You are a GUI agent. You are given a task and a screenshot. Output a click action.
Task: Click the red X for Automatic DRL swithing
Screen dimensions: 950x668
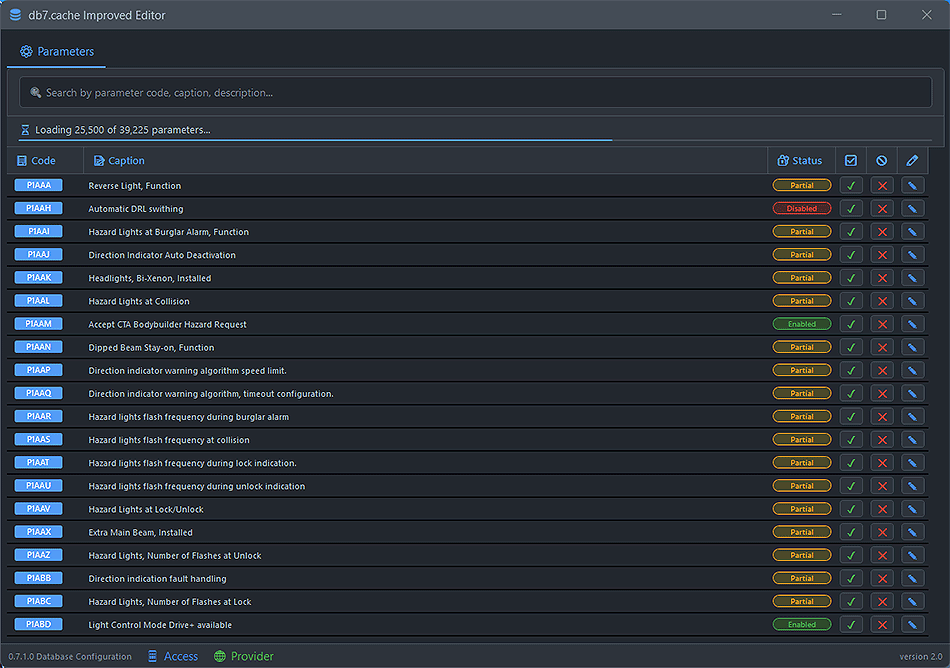[881, 208]
